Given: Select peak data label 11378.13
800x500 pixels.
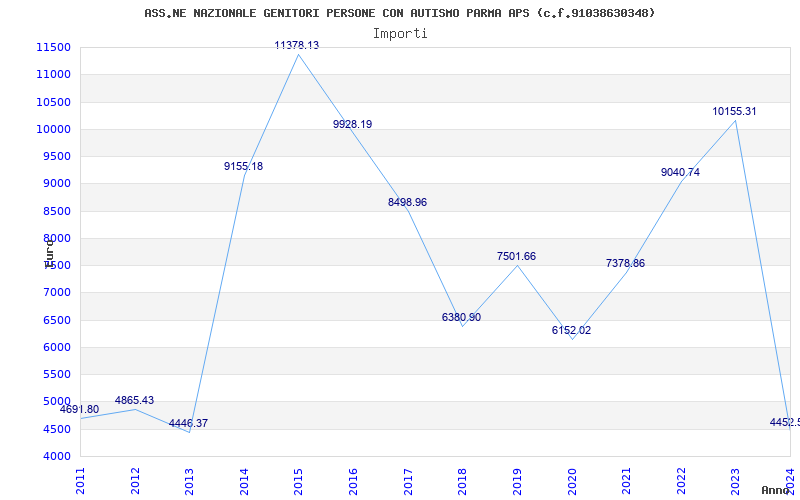Looking at the screenshot, I should coord(296,45).
